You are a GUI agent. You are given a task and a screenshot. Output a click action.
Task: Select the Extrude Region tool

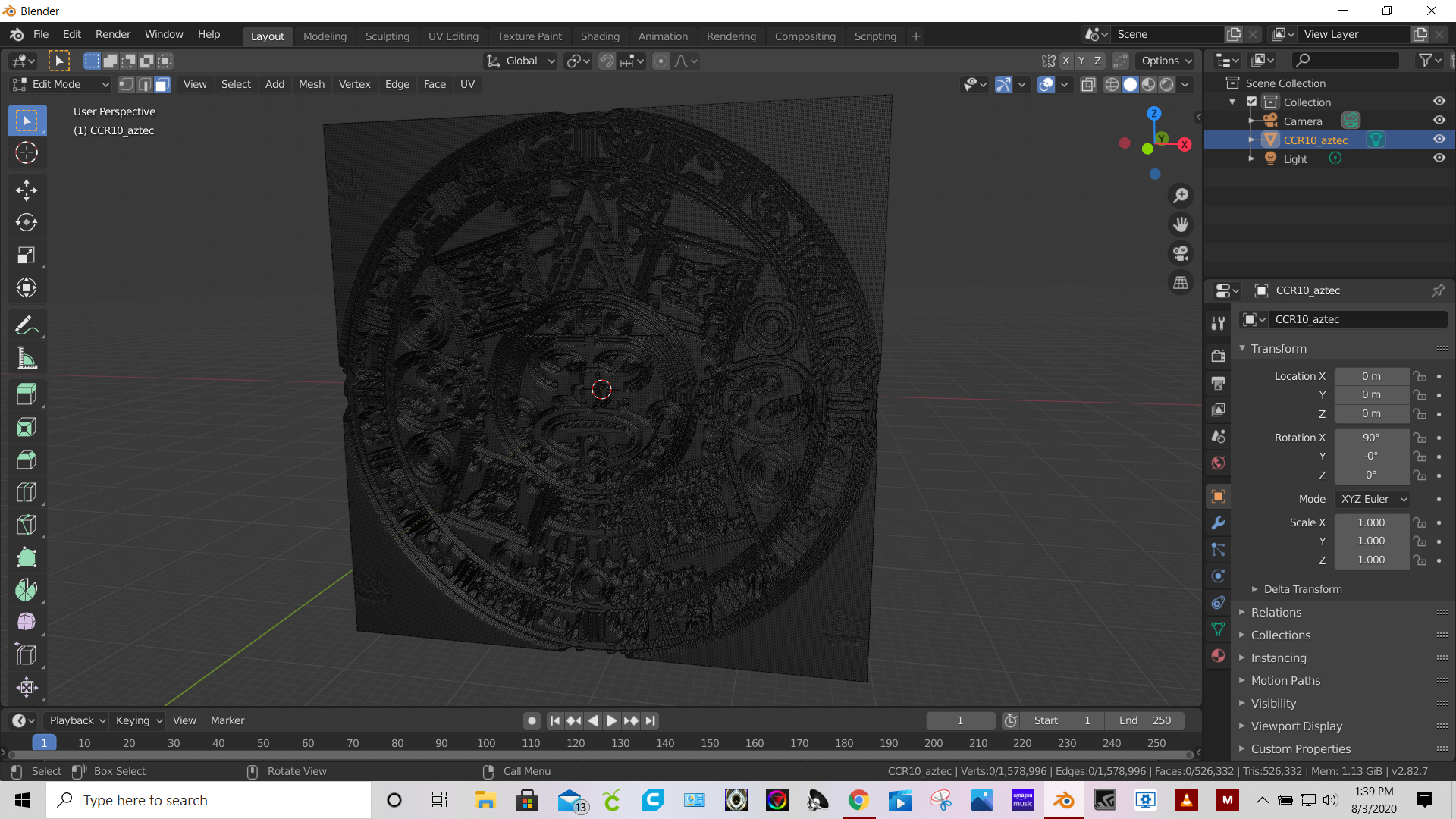click(27, 394)
